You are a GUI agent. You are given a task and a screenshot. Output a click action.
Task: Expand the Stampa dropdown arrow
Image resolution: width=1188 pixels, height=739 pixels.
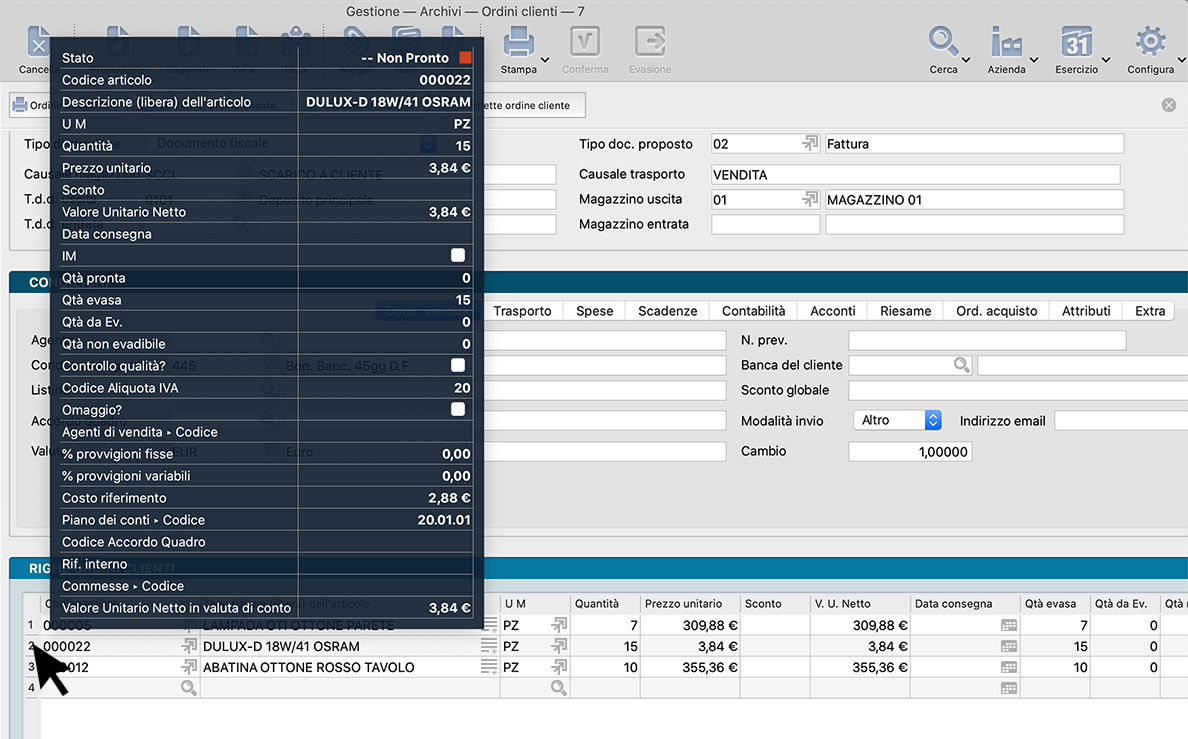tap(546, 70)
